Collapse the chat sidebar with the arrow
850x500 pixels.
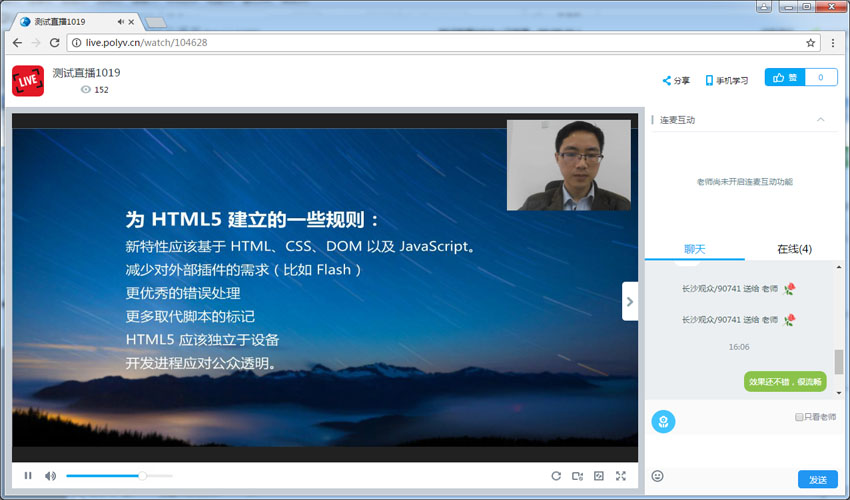[630, 301]
